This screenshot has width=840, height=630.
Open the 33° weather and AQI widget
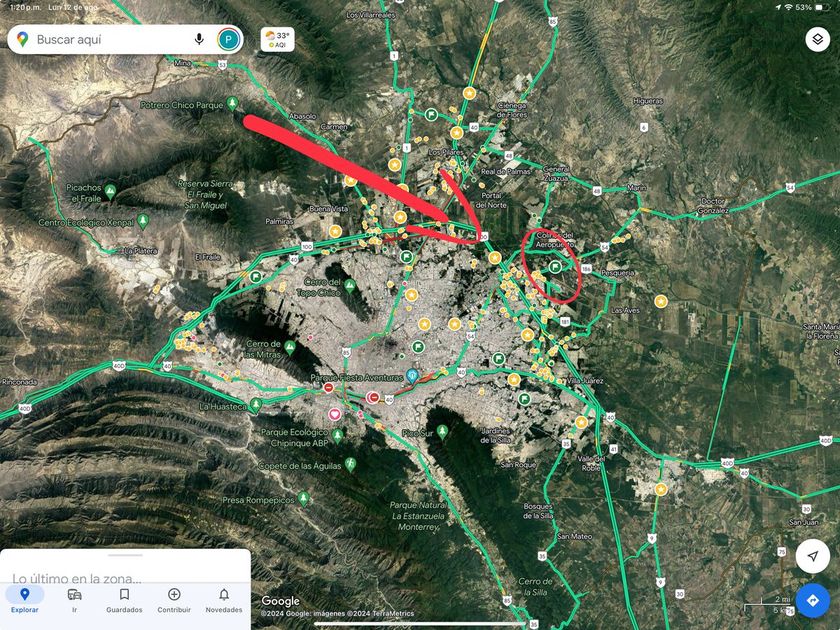(278, 40)
